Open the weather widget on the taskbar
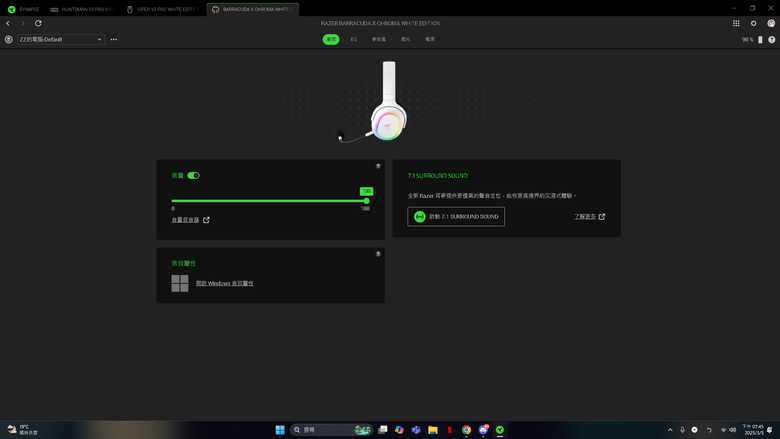 coord(22,430)
